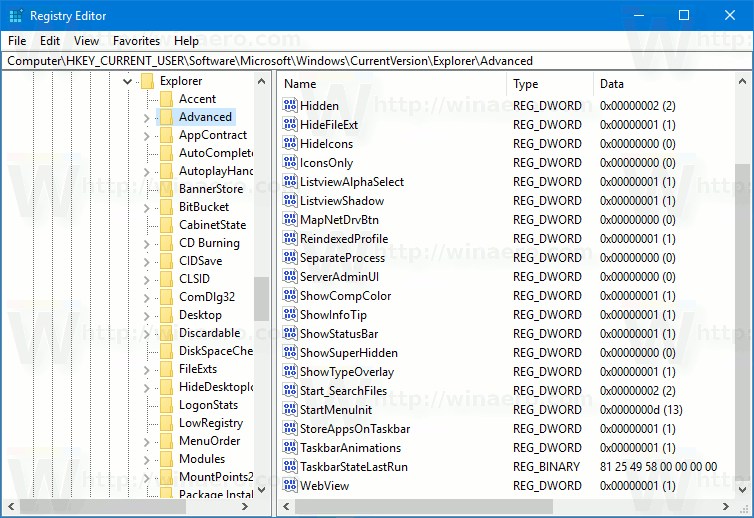Select the HideFileExt value icon
This screenshot has height=518, width=754.
click(x=290, y=125)
